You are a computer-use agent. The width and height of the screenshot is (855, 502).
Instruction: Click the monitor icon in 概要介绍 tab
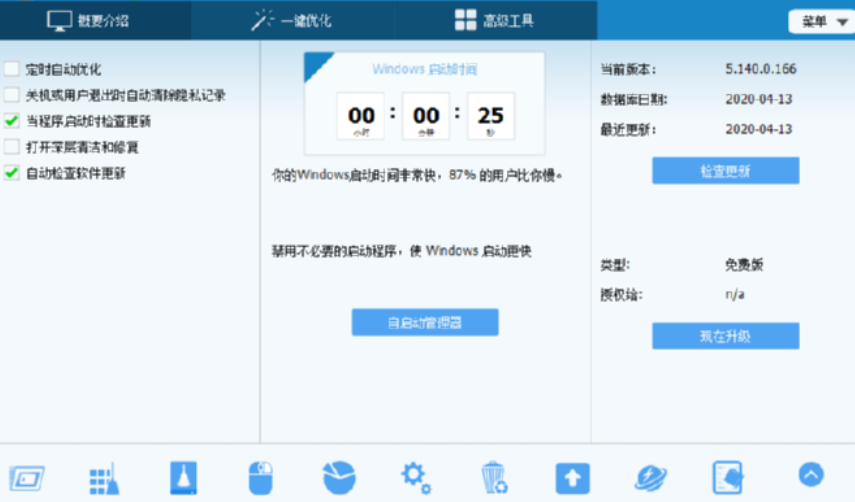[x=59, y=21]
